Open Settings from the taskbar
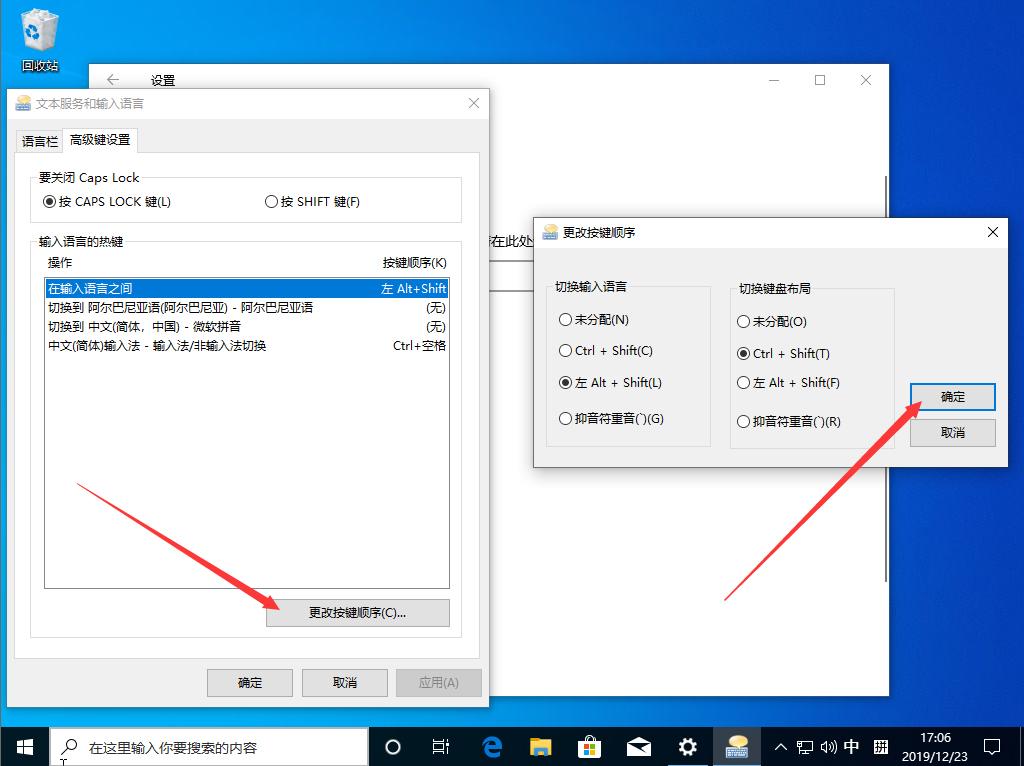The image size is (1024, 766). 687,746
